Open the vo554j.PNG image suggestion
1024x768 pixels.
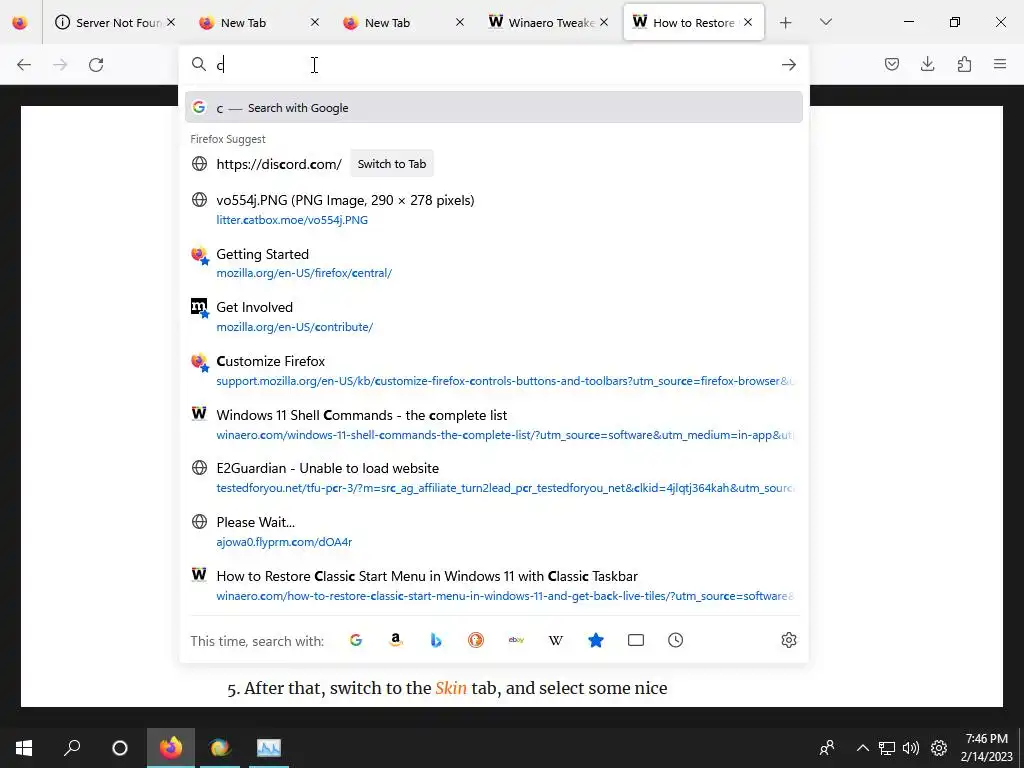click(494, 210)
